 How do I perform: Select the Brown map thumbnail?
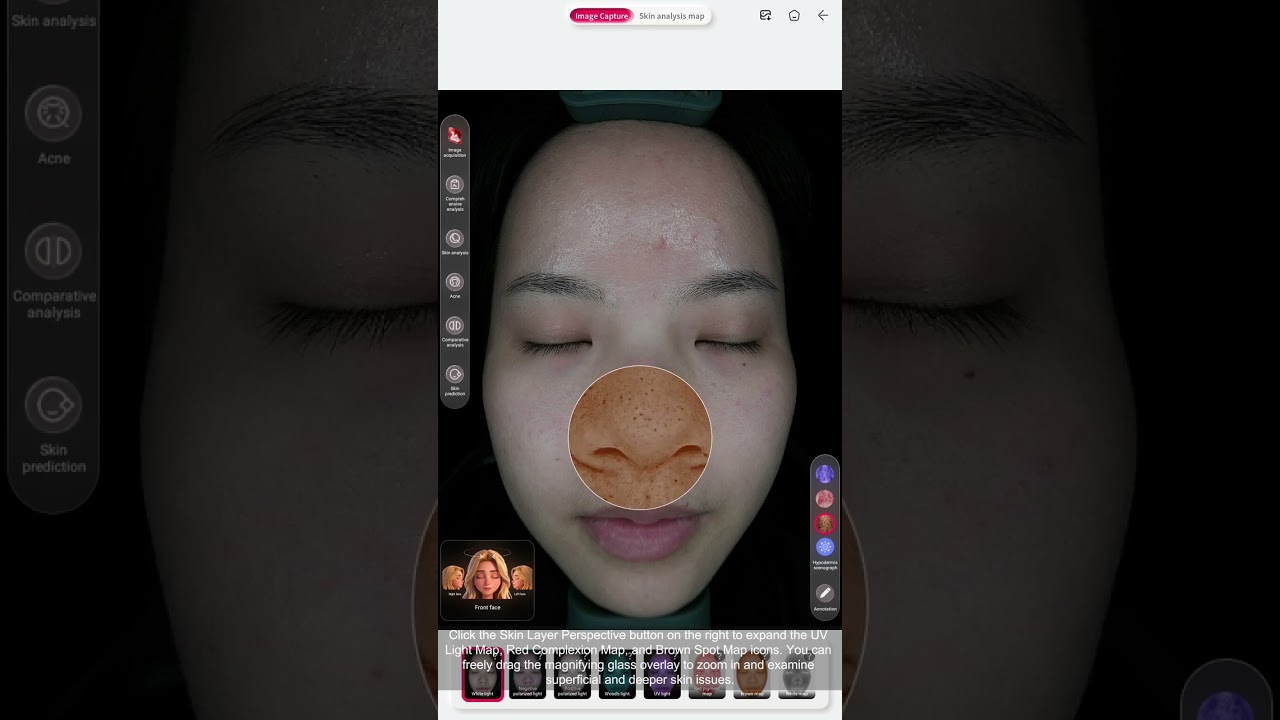(x=752, y=677)
